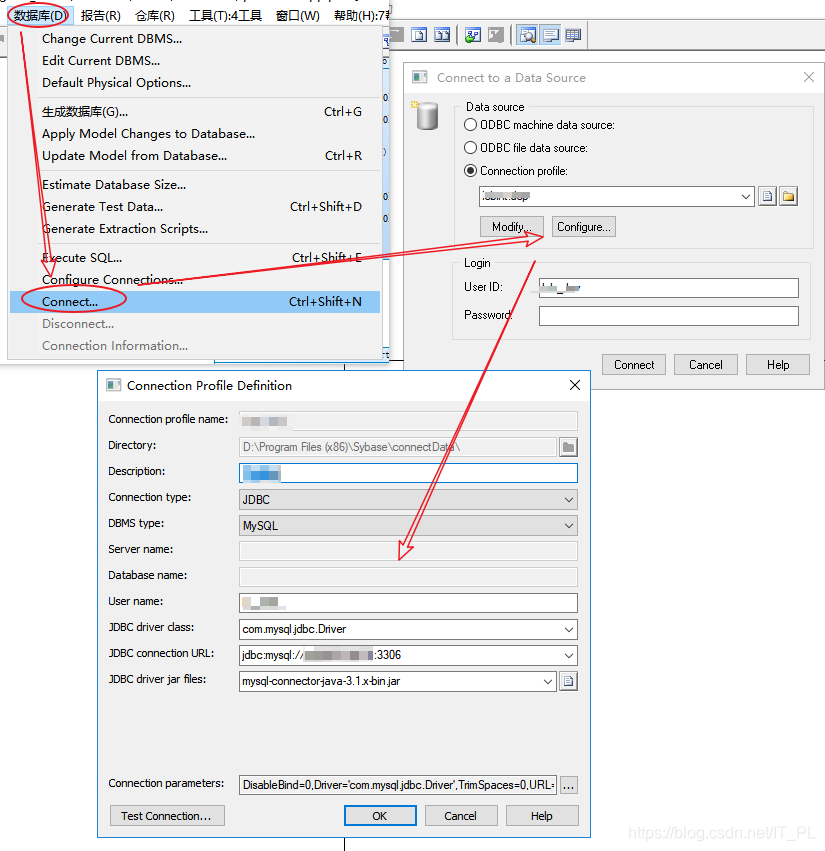This screenshot has width=825, height=851.
Task: Expand the DBMS type MySQL dropdown
Action: [x=568, y=525]
